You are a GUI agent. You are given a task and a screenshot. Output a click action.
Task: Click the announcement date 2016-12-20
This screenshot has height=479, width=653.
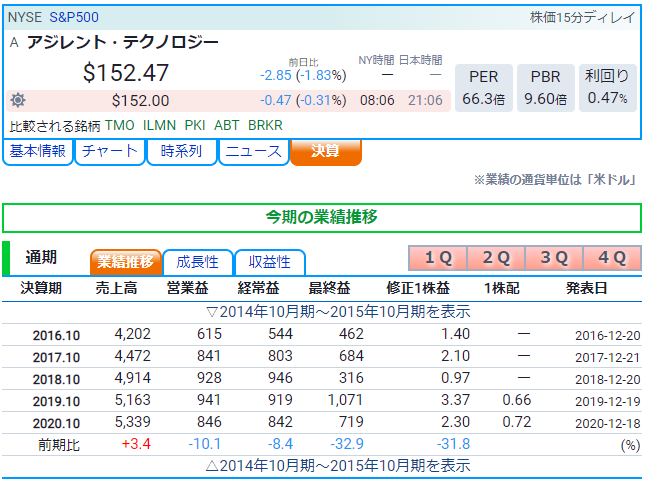click(608, 336)
